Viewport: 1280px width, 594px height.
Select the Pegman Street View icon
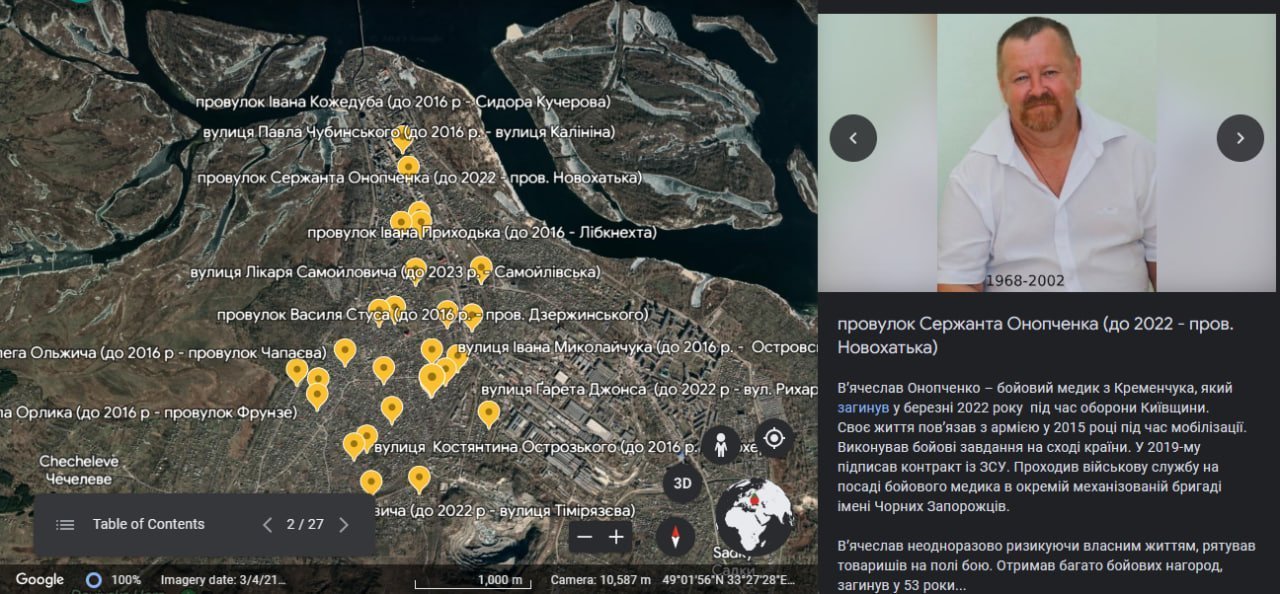click(x=720, y=445)
